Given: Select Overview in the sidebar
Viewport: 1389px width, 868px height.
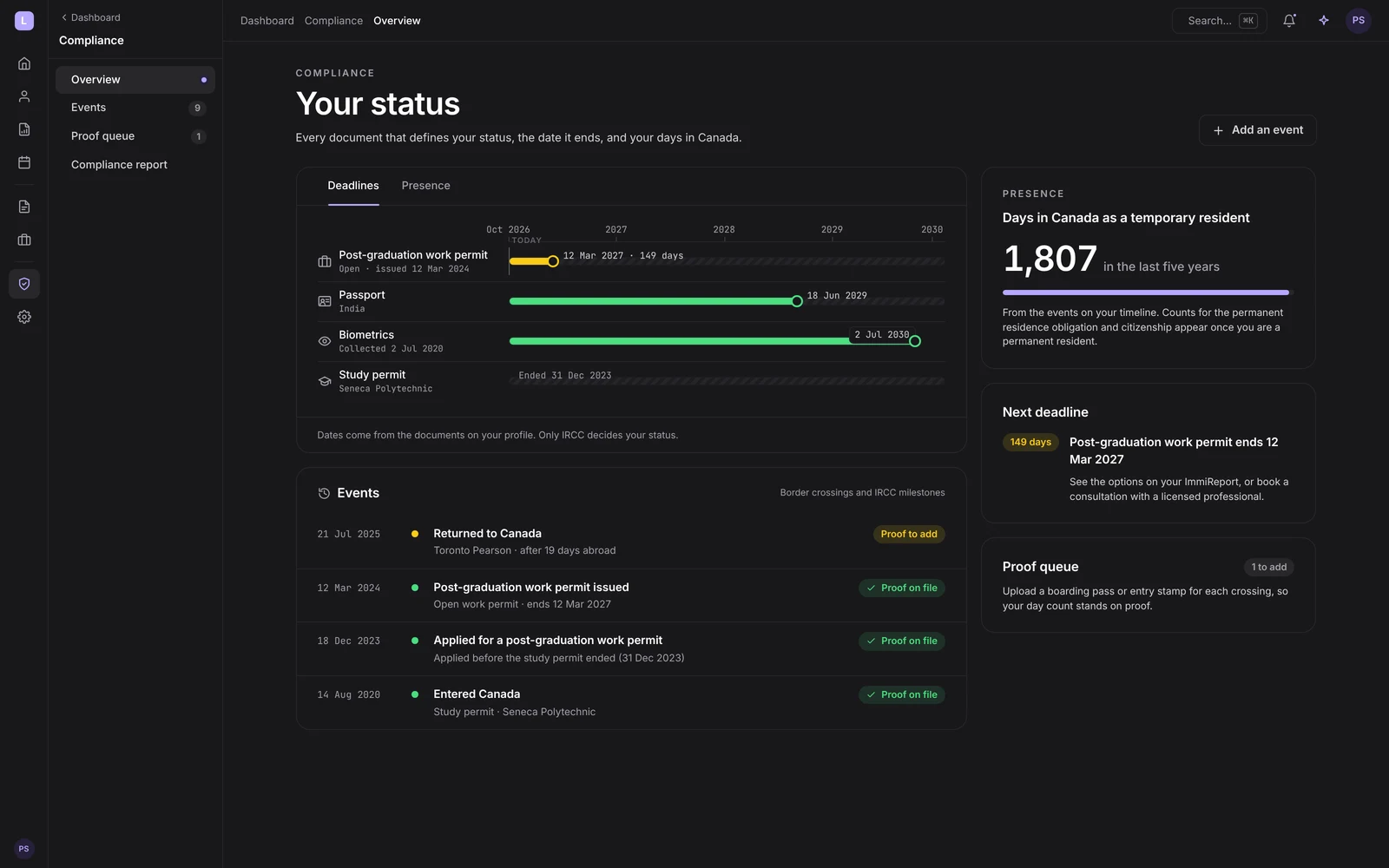Looking at the screenshot, I should pyautogui.click(x=135, y=80).
